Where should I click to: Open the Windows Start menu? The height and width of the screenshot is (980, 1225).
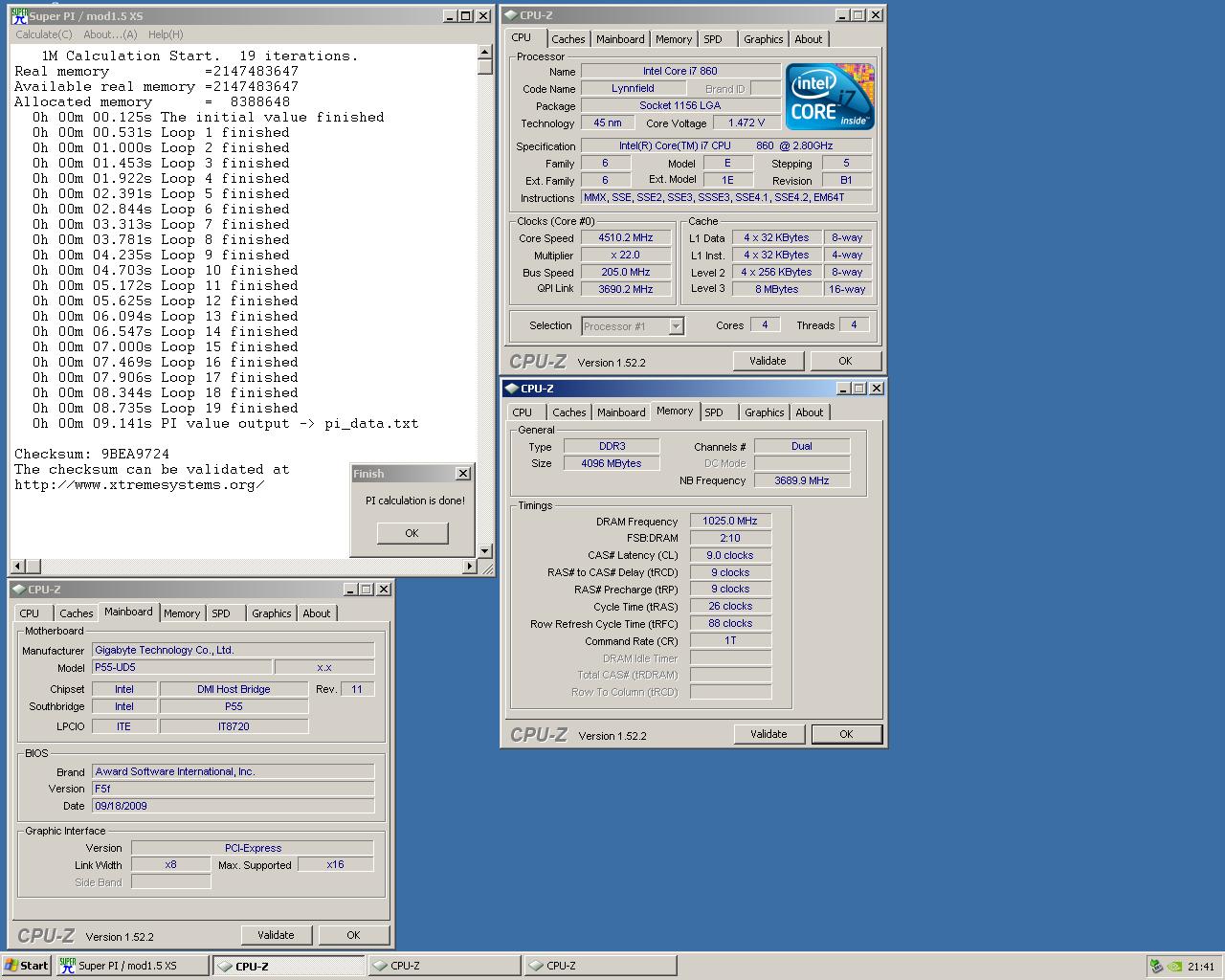(26, 966)
